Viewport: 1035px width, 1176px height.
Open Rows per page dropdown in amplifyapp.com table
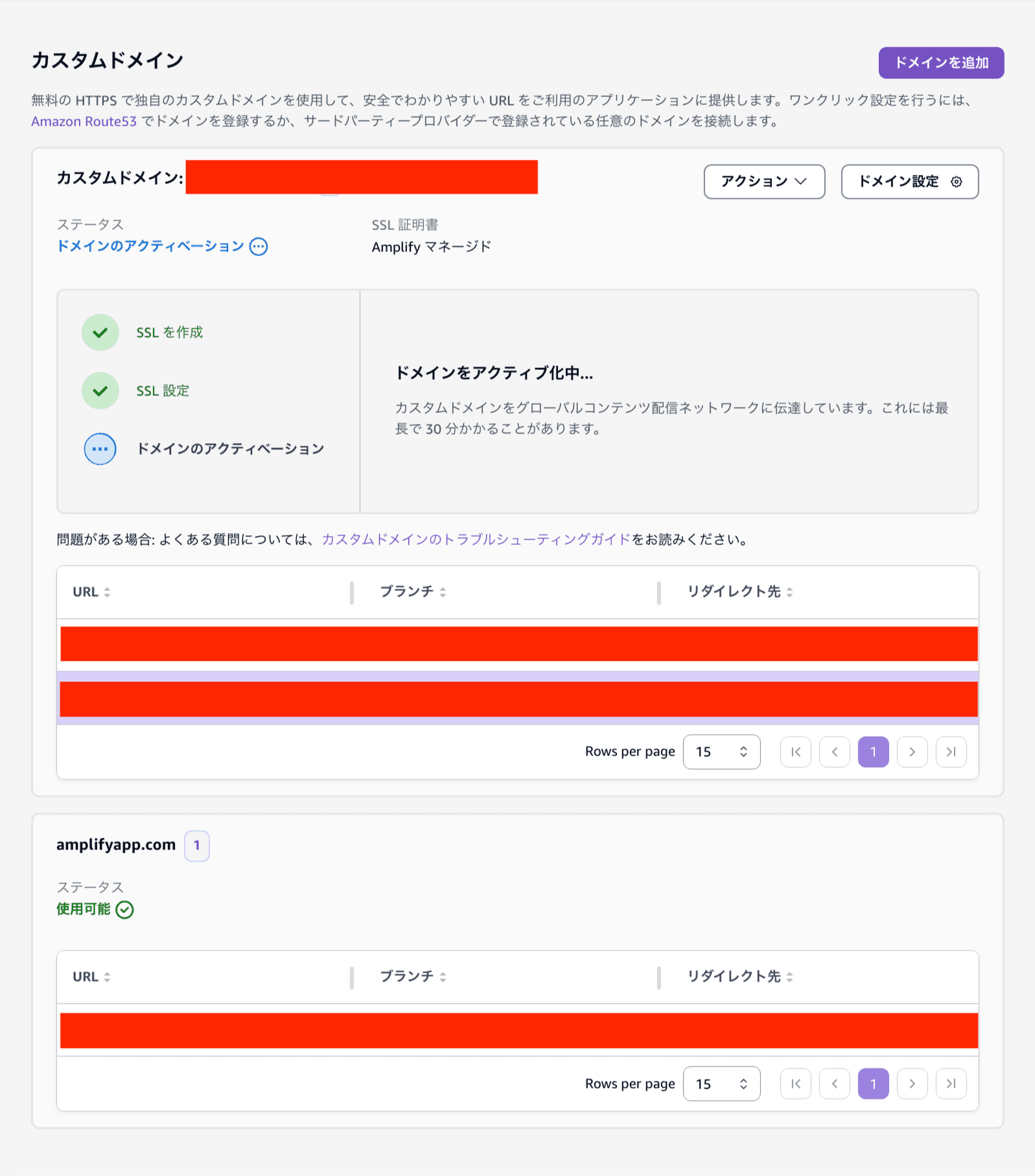[721, 1084]
